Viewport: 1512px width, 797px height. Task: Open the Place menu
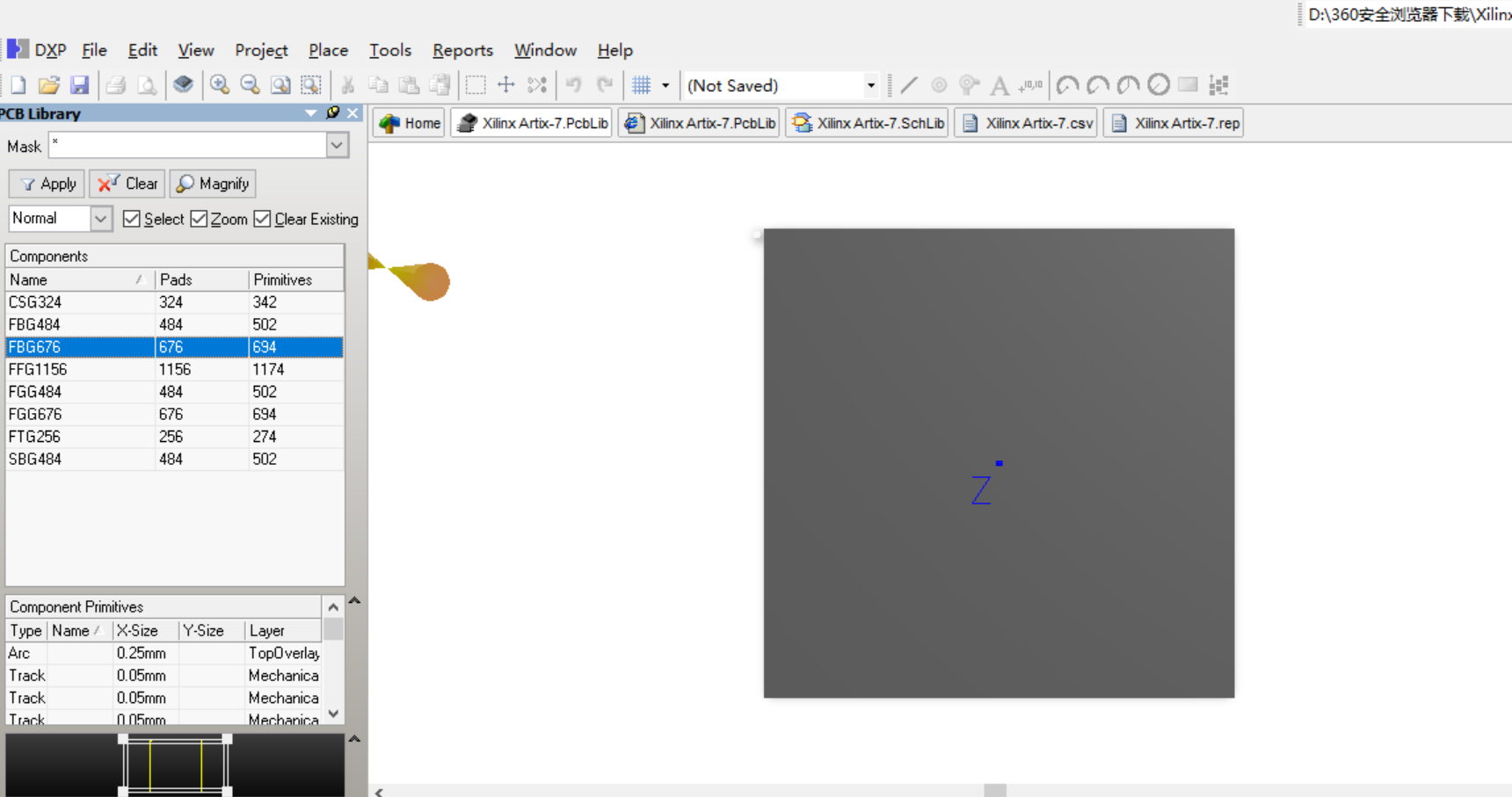click(328, 50)
